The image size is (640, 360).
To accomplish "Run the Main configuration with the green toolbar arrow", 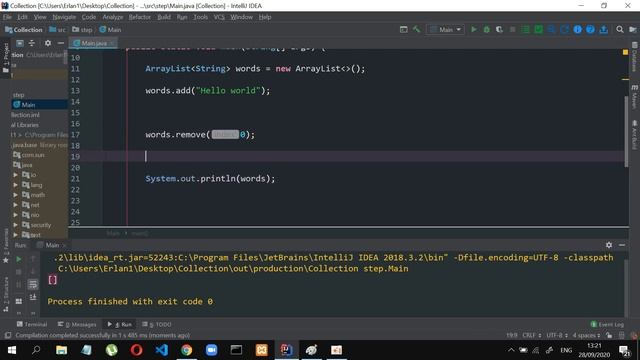I will (x=473, y=29).
